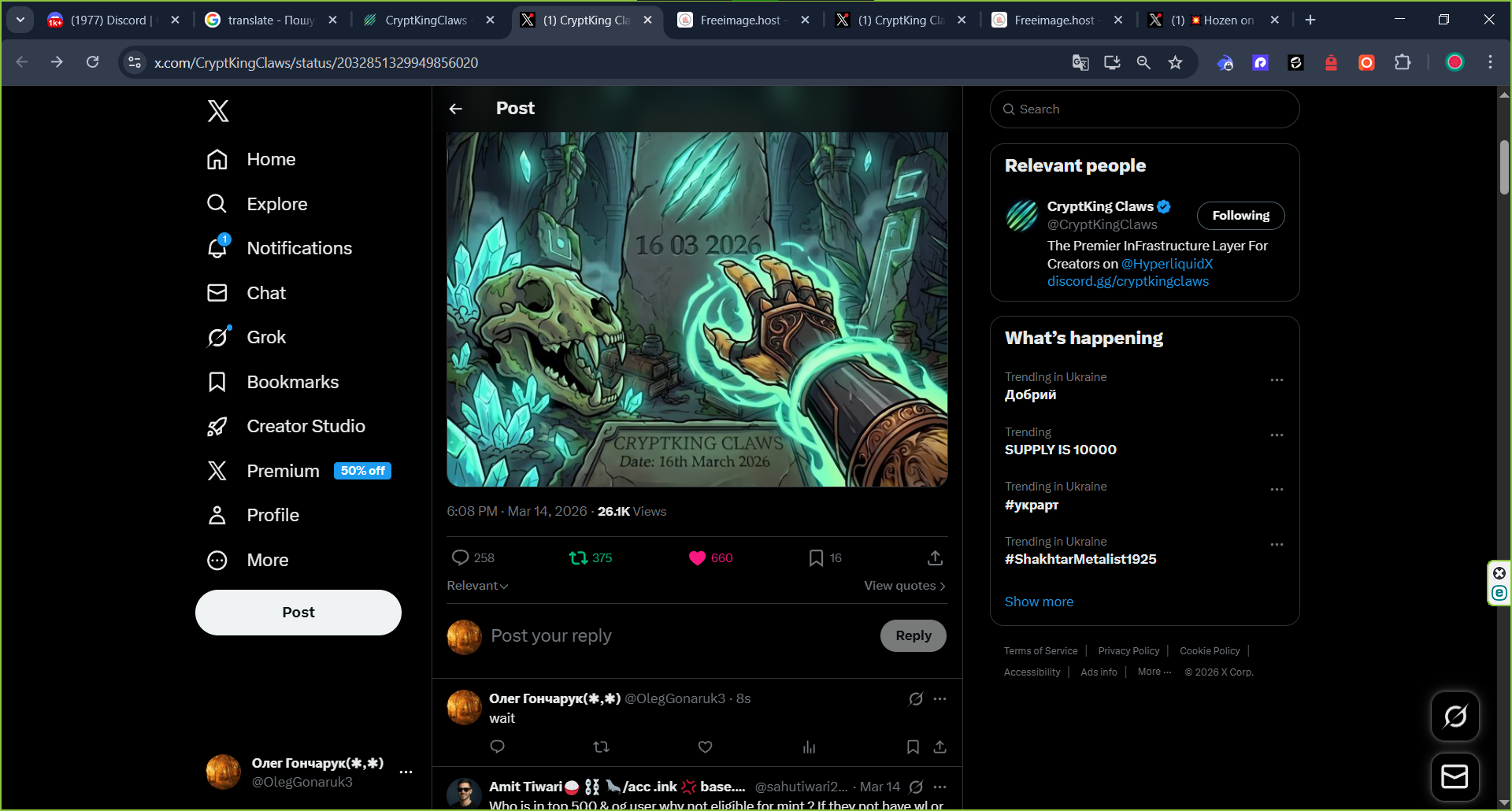The image size is (1512, 811).
Task: Open the CryptKing Claws post image
Action: point(697,309)
